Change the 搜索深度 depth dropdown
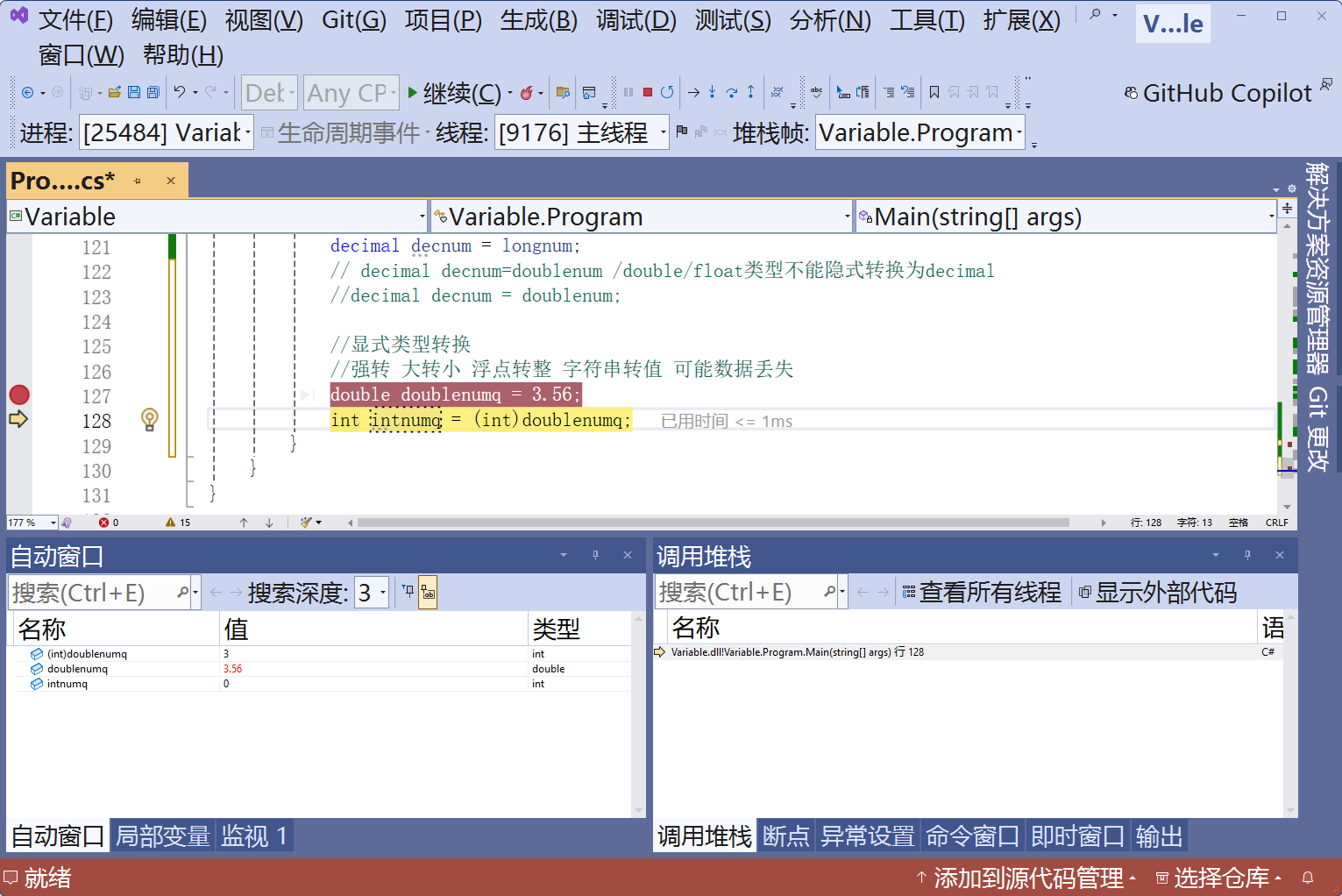1342x896 pixels. click(372, 593)
